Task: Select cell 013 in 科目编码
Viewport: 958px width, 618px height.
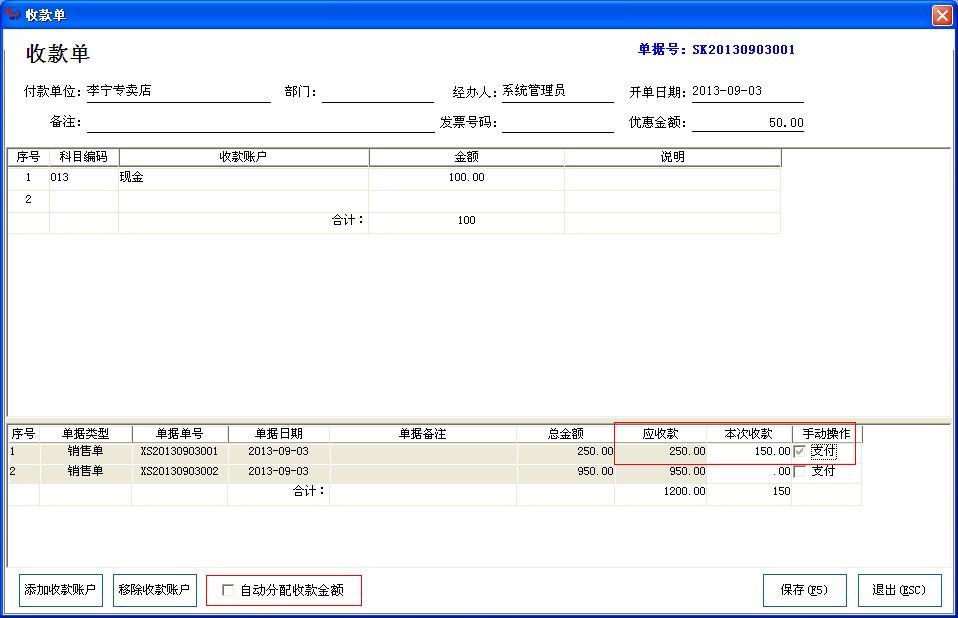Action: click(x=84, y=178)
